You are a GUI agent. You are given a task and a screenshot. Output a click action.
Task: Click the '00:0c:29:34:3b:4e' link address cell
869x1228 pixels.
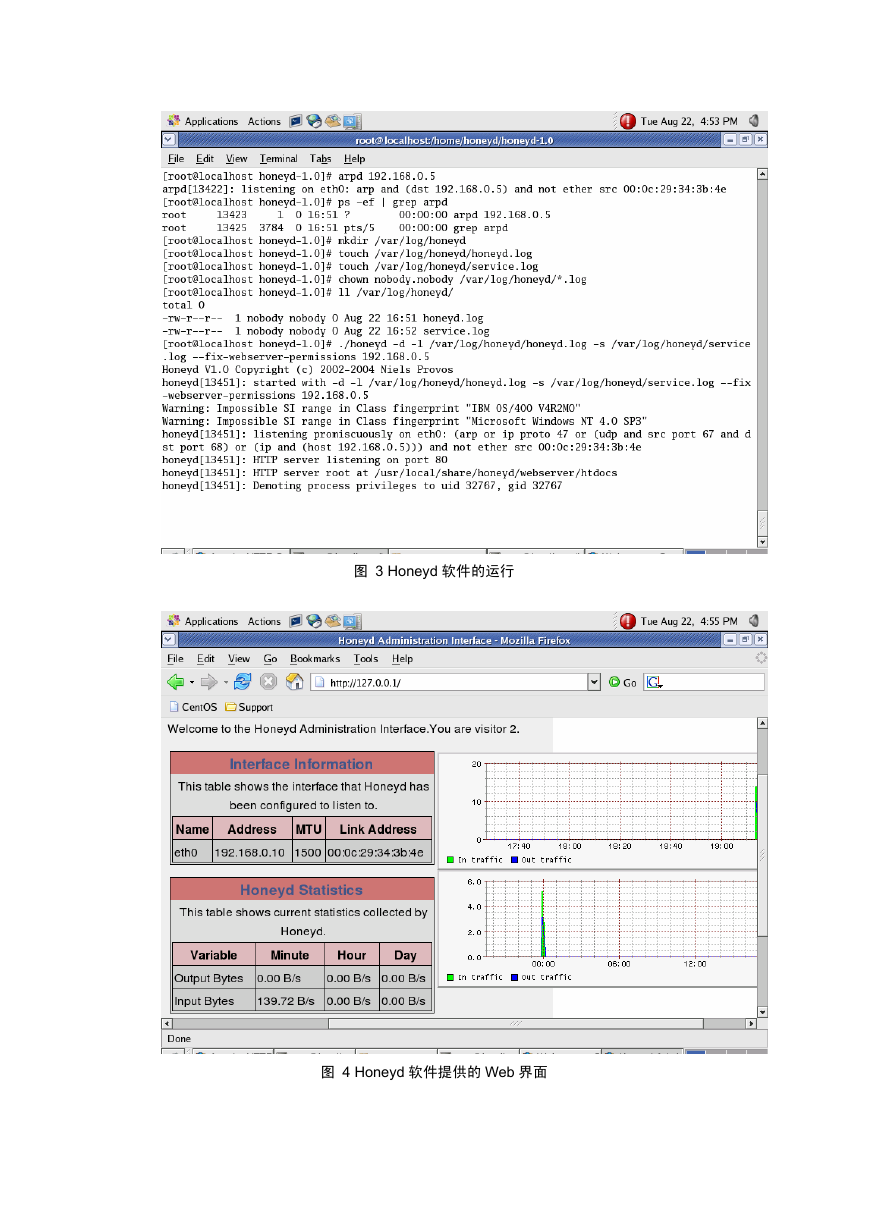click(x=378, y=853)
